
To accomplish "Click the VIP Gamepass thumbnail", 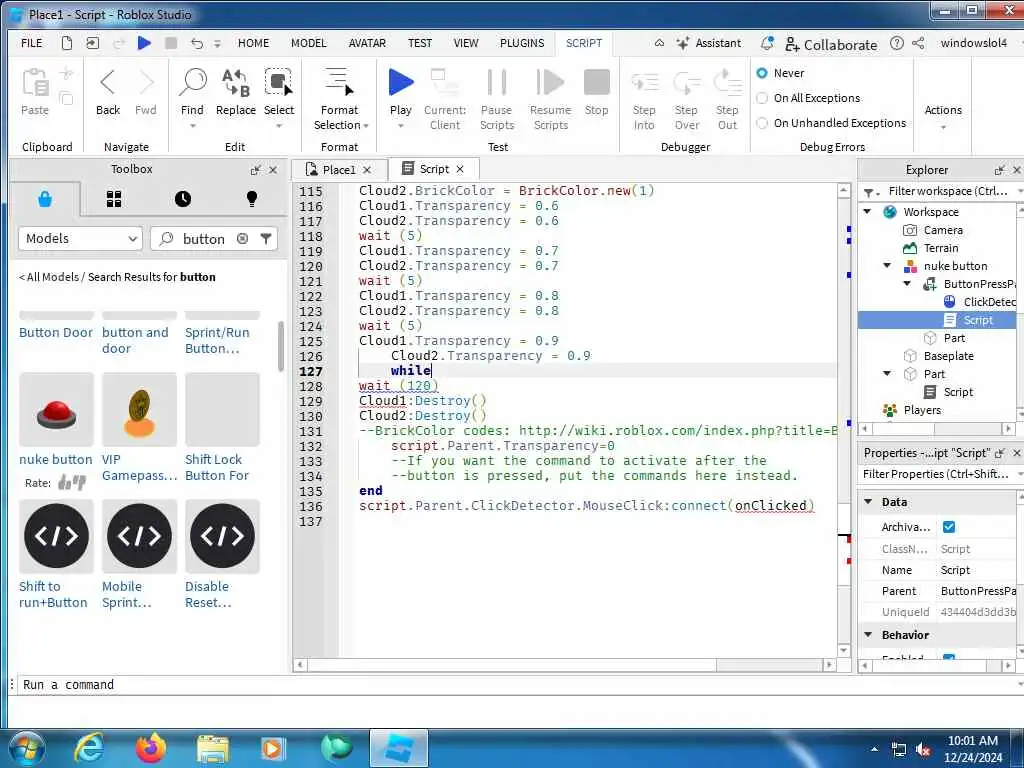I will 139,409.
